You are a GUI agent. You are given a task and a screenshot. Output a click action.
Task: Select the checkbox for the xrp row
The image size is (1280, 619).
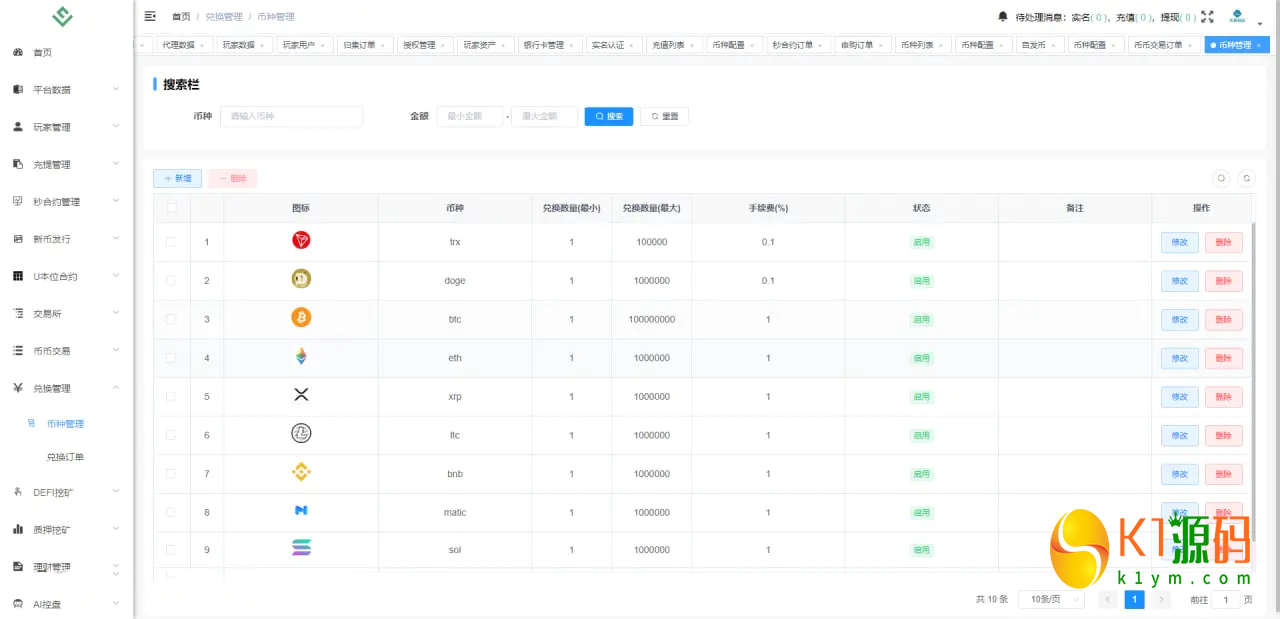click(x=172, y=396)
